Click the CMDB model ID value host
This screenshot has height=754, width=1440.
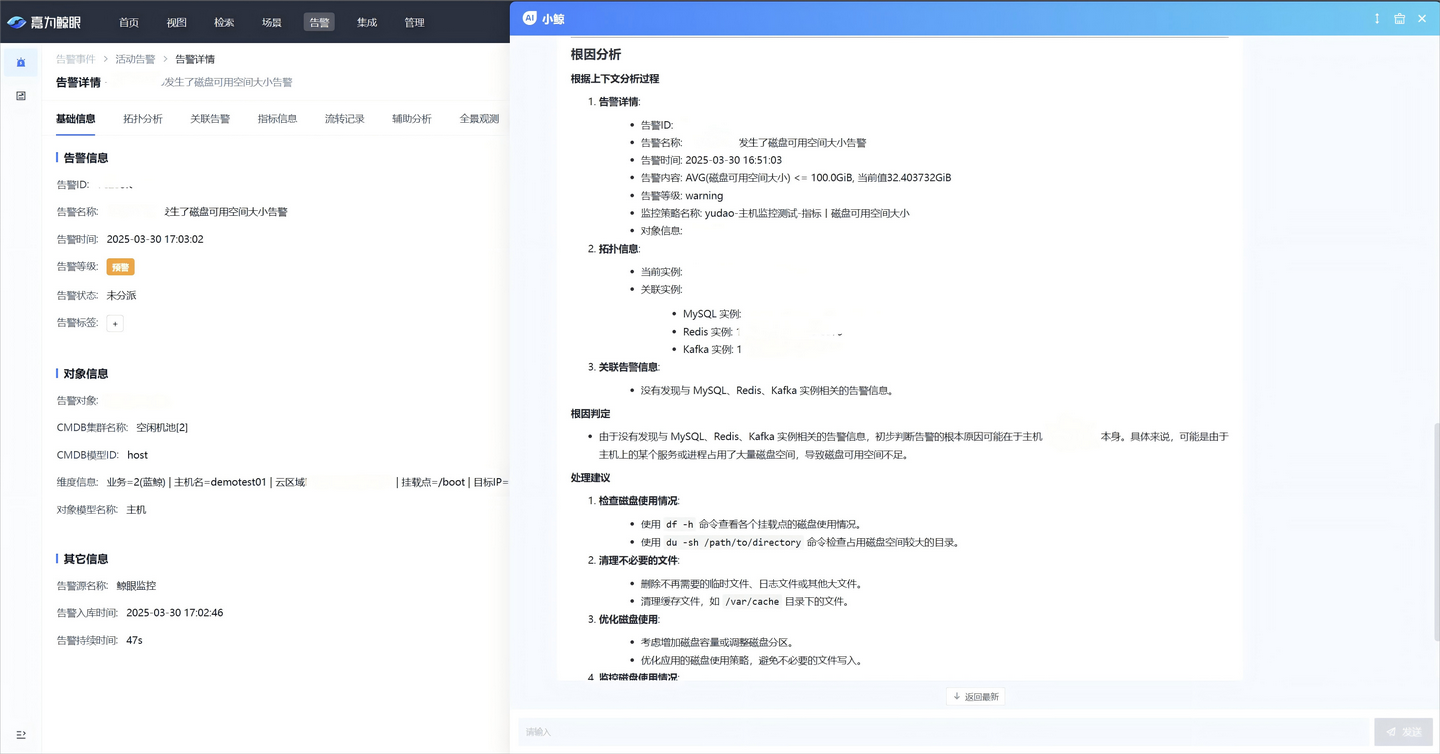138,455
